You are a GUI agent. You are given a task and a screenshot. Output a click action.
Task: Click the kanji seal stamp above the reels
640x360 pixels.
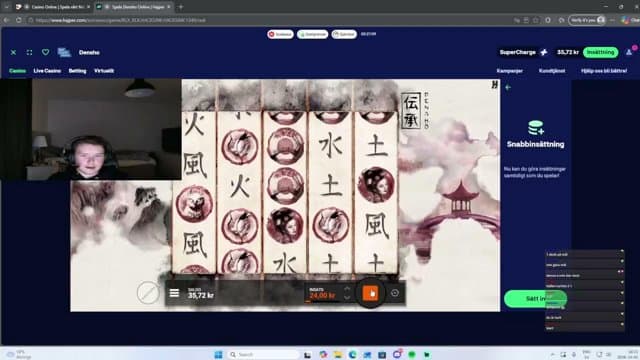pyautogui.click(x=411, y=110)
